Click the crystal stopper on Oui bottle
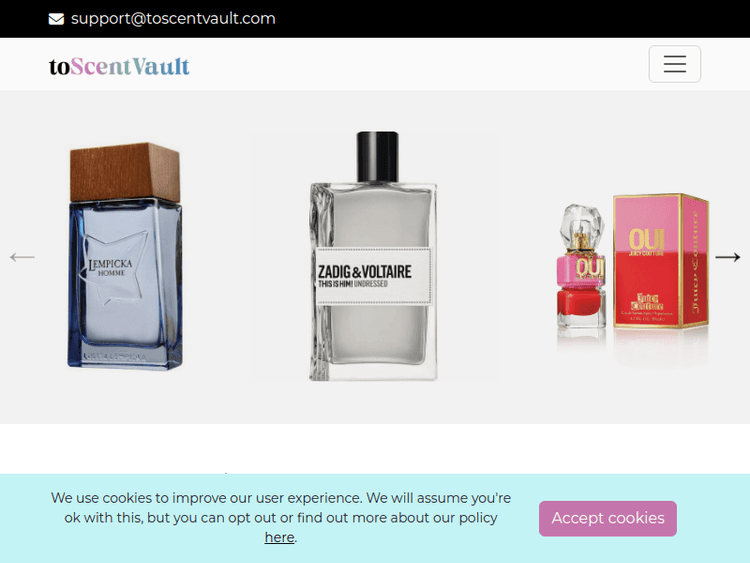This screenshot has width=750, height=563. click(x=582, y=222)
